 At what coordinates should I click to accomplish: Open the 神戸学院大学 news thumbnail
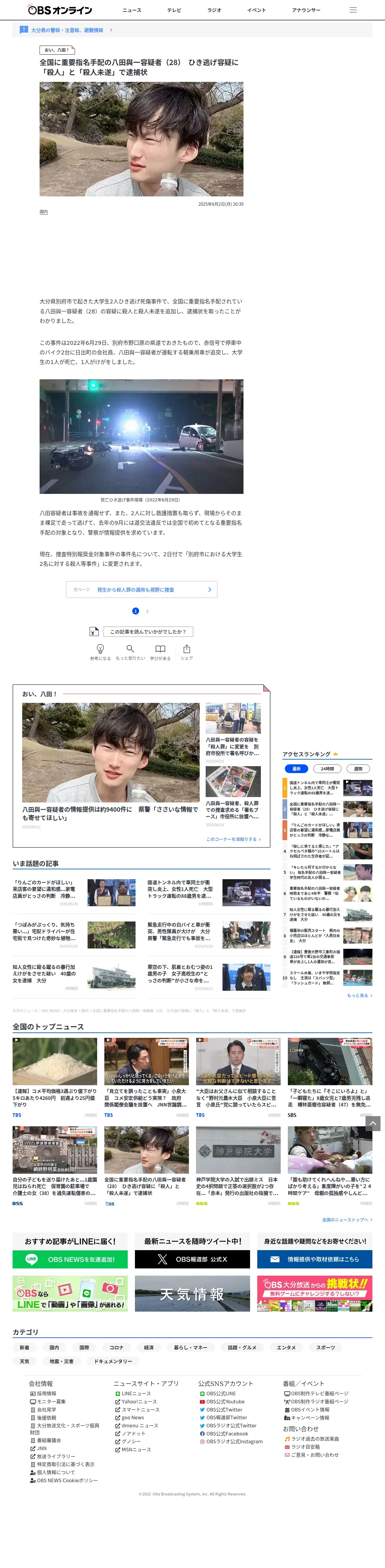(x=238, y=1149)
